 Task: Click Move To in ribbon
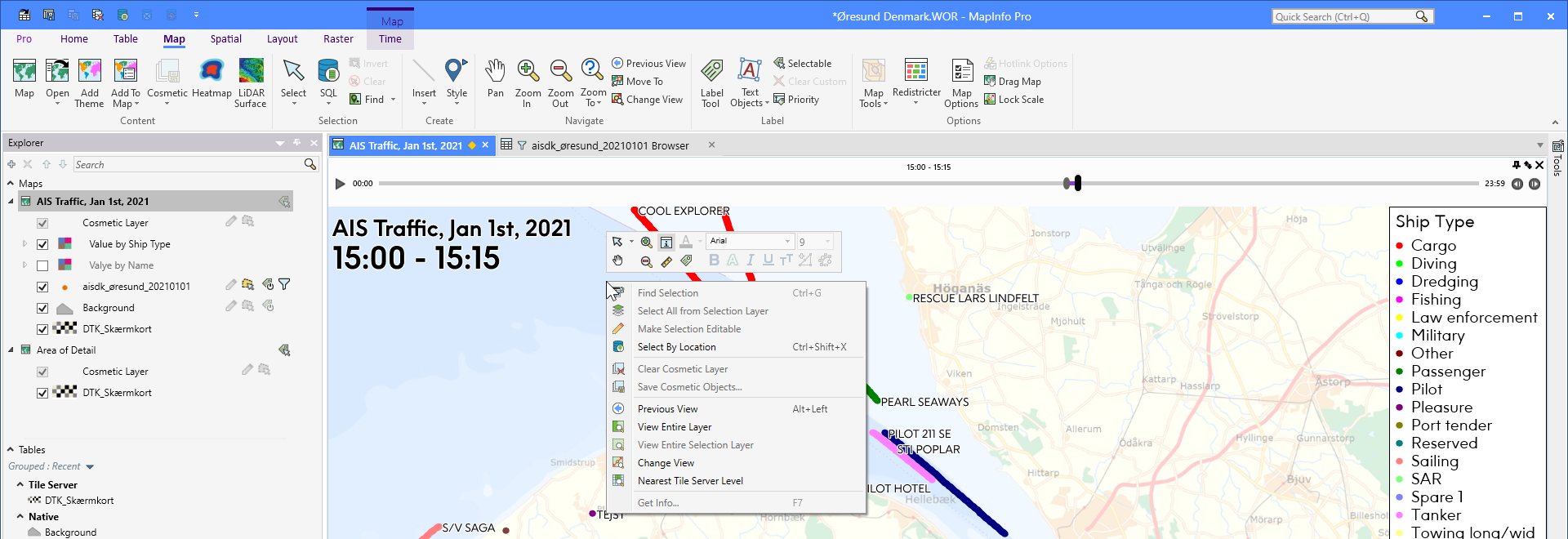click(x=637, y=82)
